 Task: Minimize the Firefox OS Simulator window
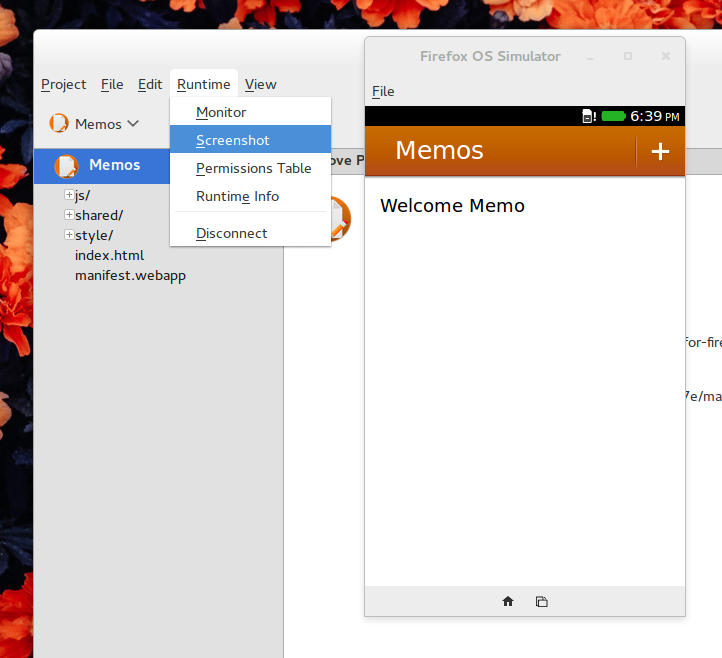[590, 57]
